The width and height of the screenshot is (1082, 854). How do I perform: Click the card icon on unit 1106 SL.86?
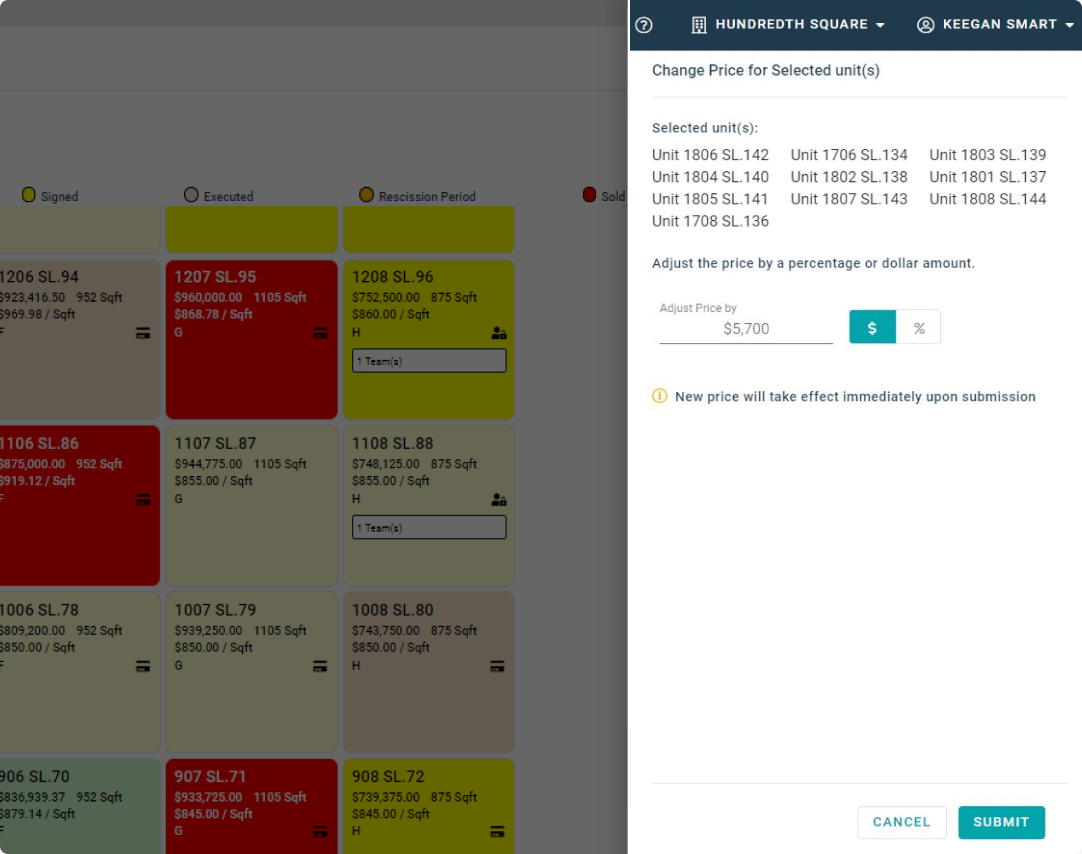click(143, 500)
